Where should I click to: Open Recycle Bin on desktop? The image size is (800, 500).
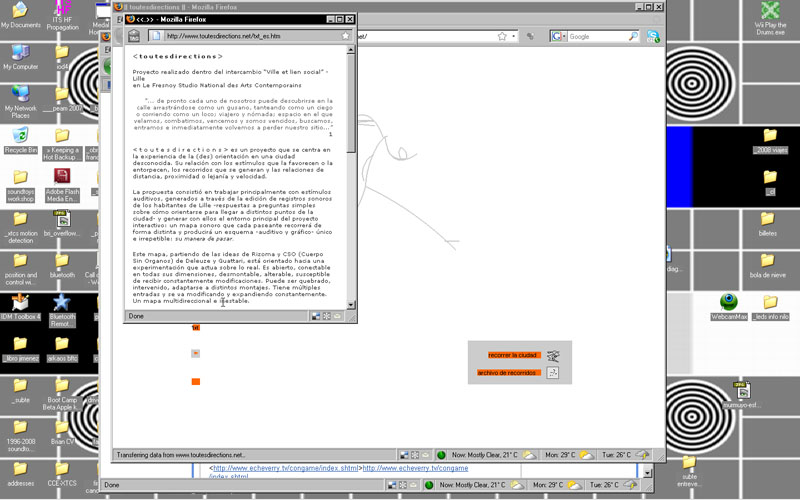coord(20,136)
